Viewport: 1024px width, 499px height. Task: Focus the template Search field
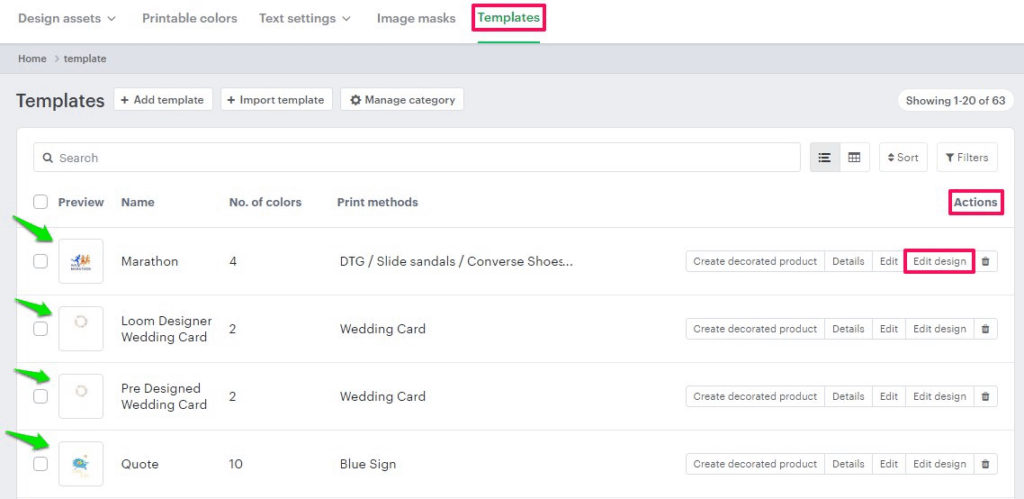(420, 158)
